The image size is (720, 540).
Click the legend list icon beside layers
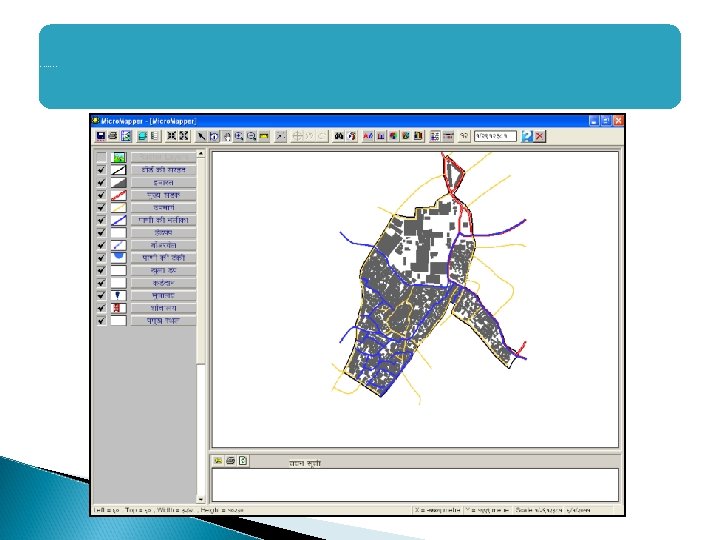point(155,136)
